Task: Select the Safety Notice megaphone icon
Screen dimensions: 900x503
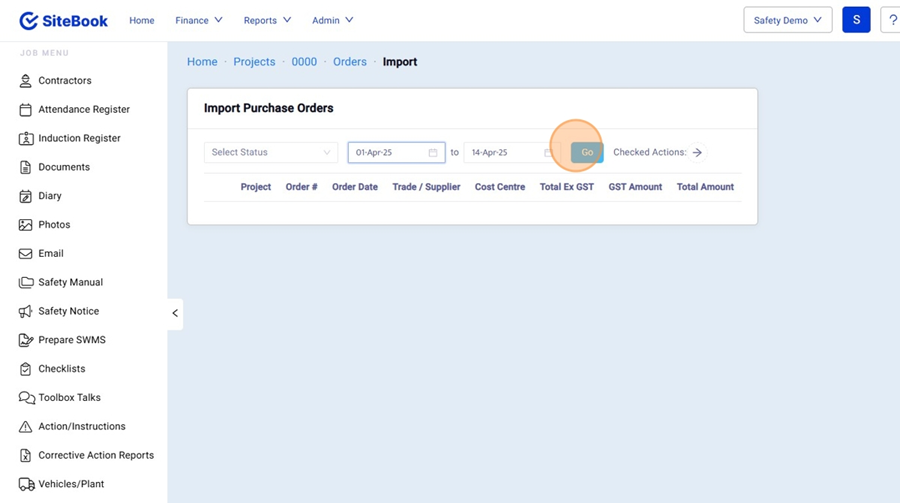Action: pyautogui.click(x=26, y=312)
